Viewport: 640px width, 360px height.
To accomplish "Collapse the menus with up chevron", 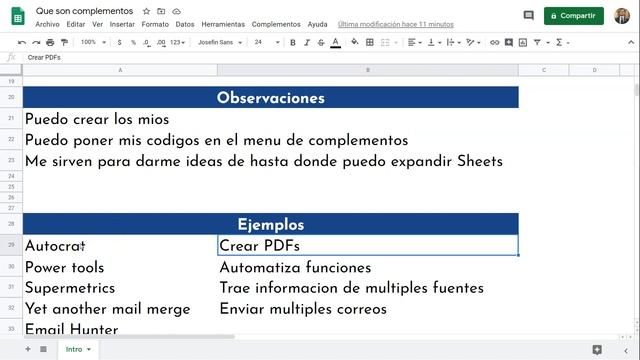I will click(631, 42).
